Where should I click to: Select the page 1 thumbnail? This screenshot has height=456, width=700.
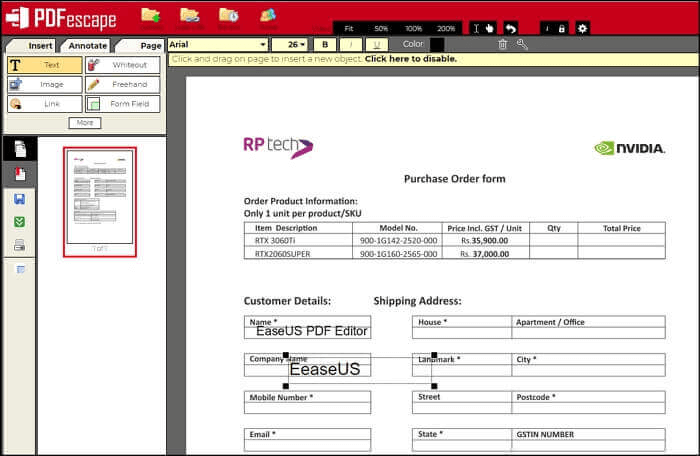tap(99, 200)
